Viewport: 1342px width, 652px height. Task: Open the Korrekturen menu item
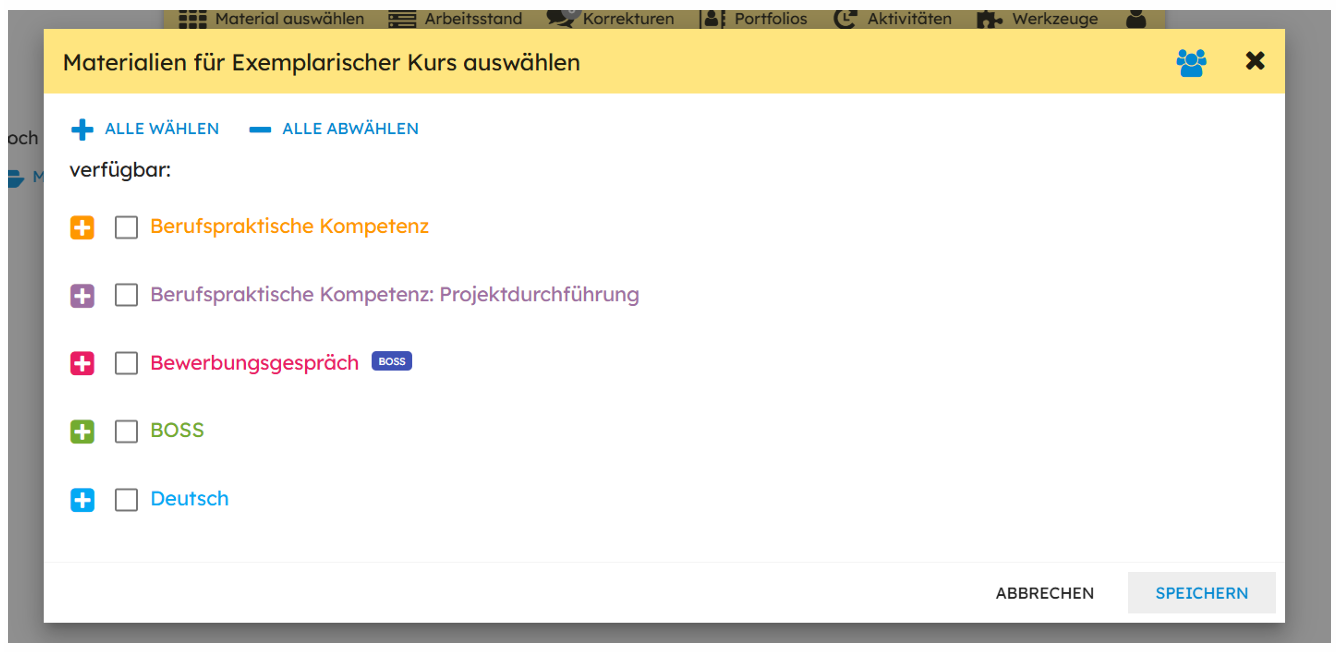coord(611,18)
